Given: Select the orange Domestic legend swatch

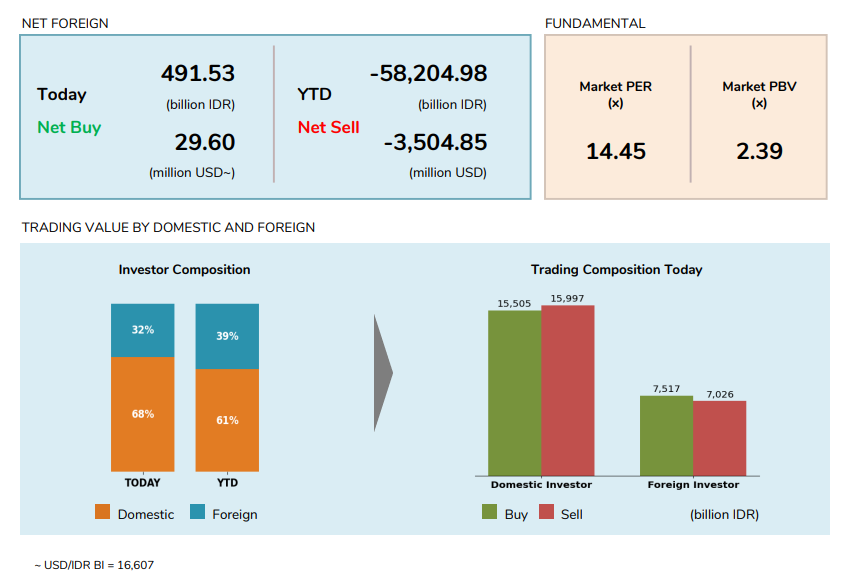Looking at the screenshot, I should [102, 513].
